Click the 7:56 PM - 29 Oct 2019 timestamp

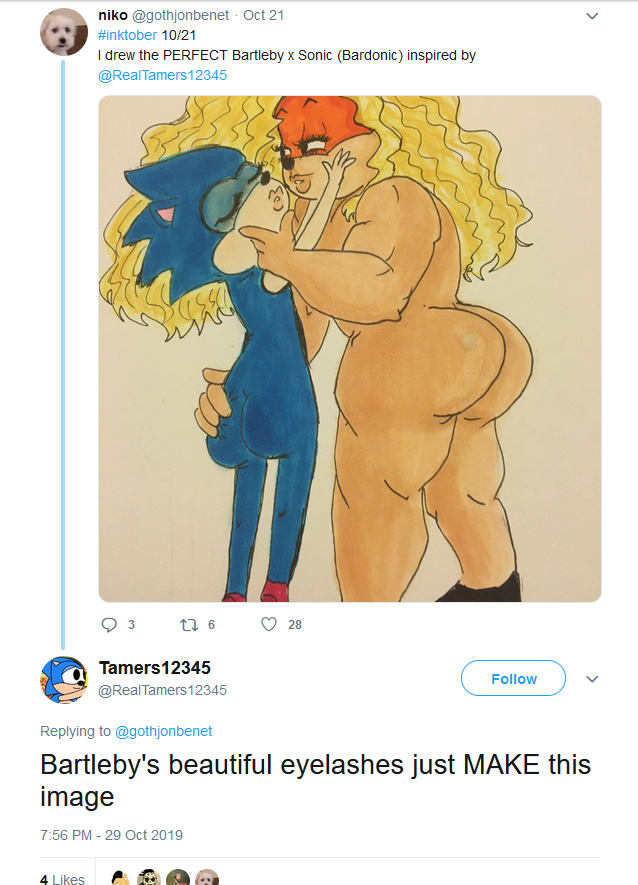[111, 835]
